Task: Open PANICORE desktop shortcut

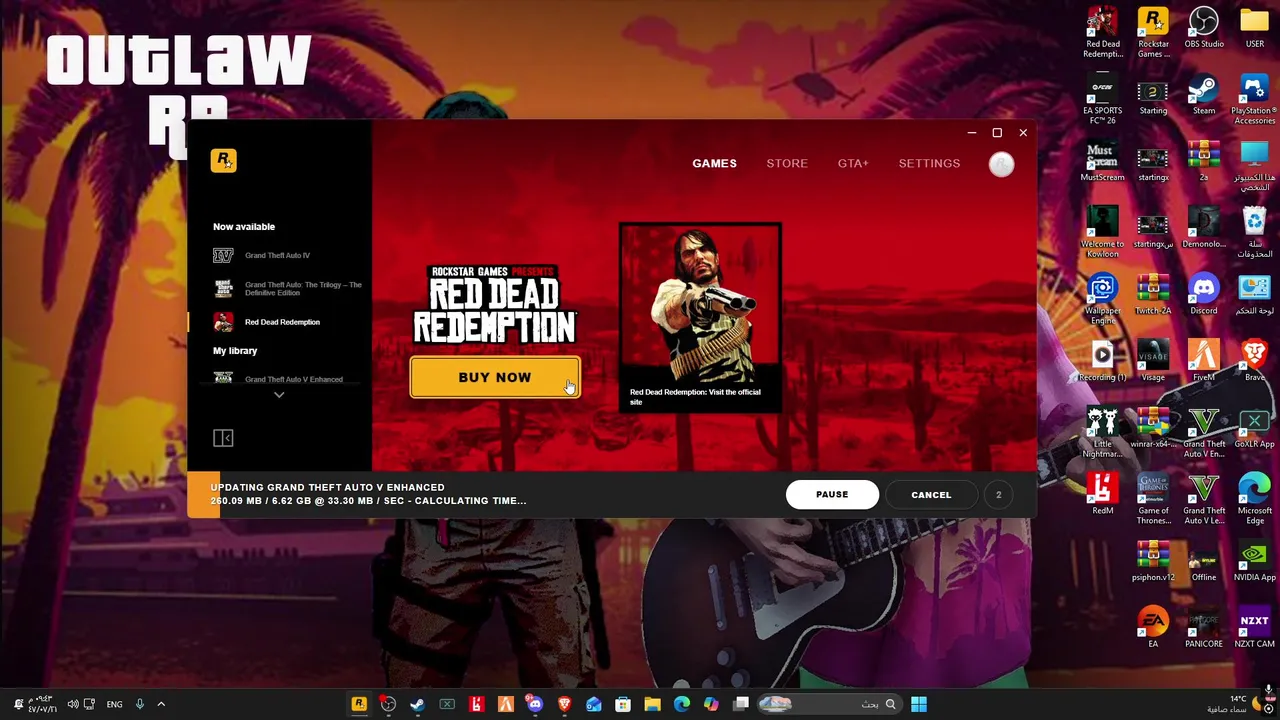Action: 1204,628
